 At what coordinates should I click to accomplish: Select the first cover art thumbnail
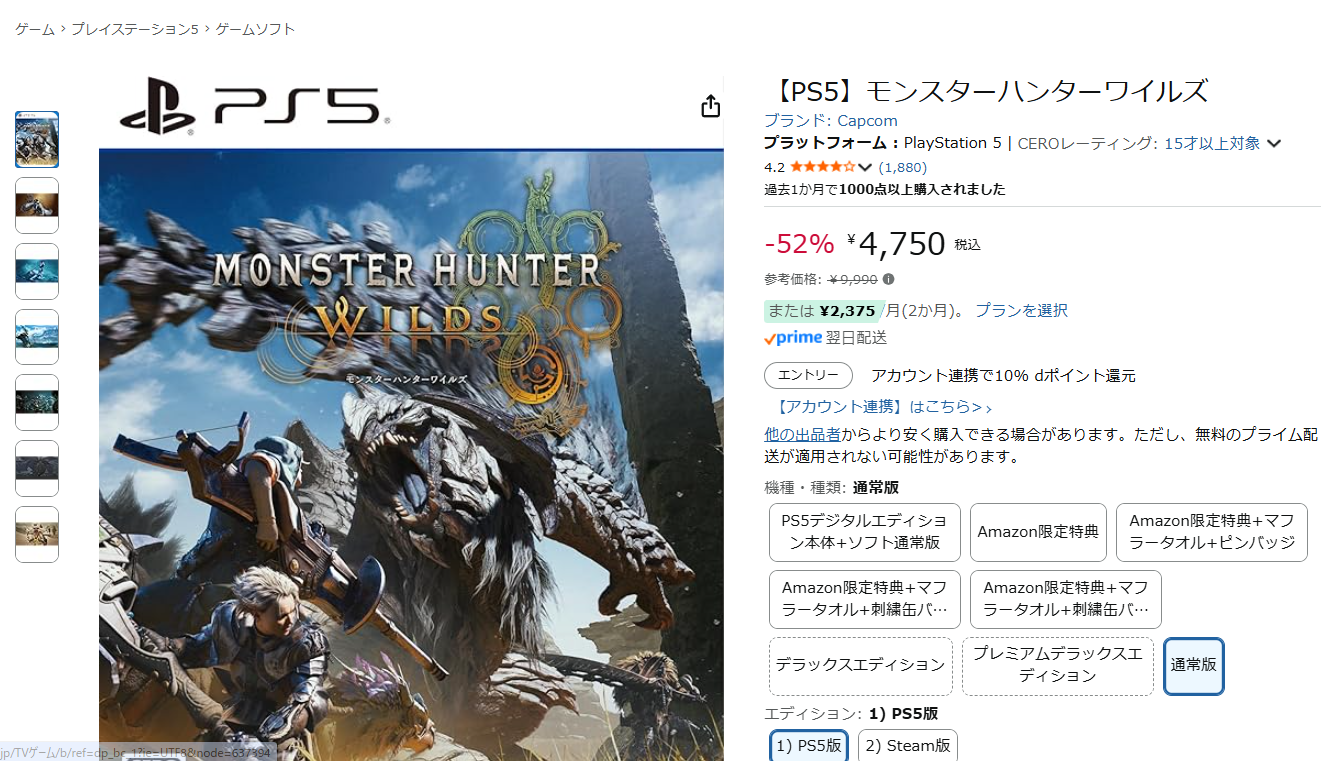pos(37,139)
